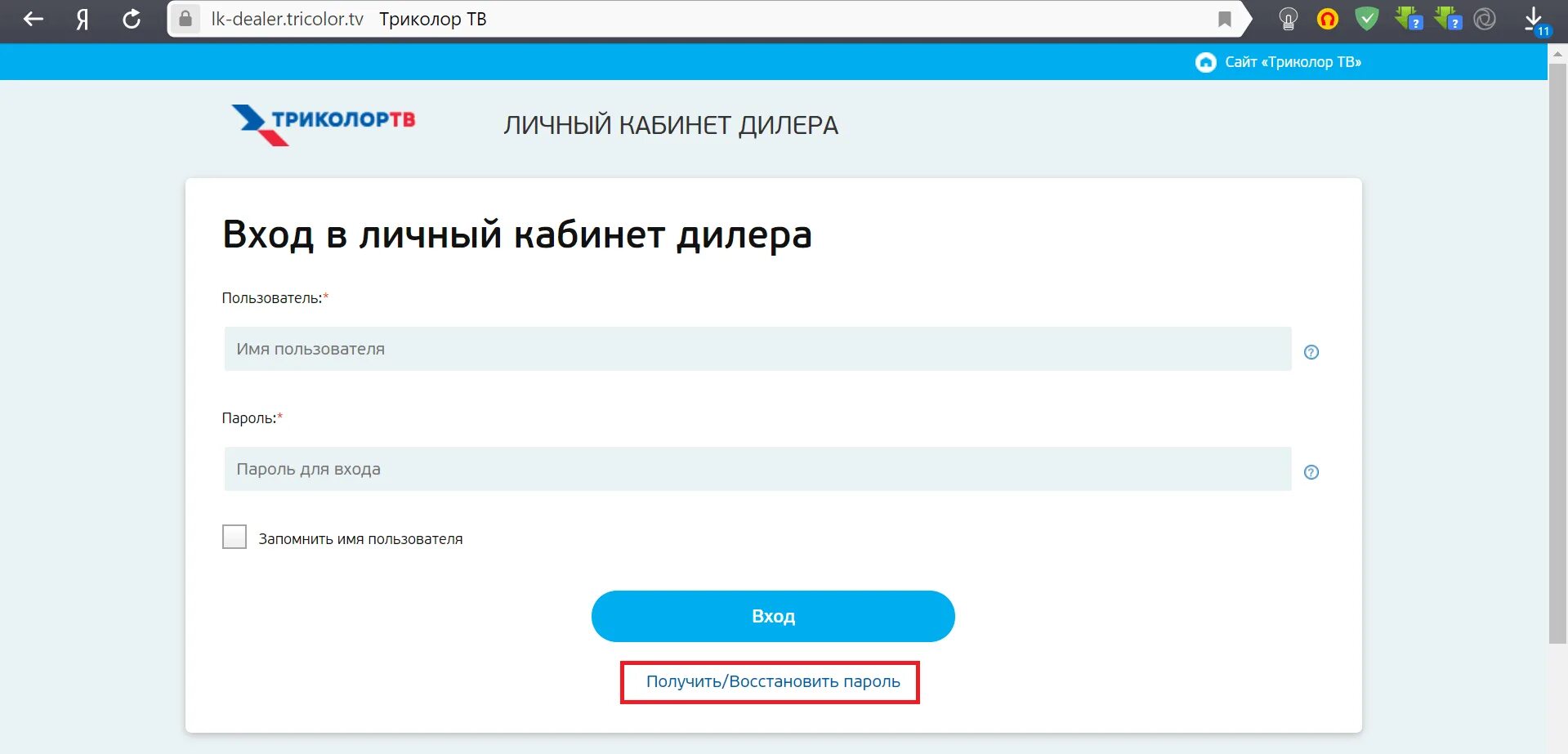Open the orange circular extension icon
Screen dimensions: 1568x754
pyautogui.click(x=1328, y=19)
